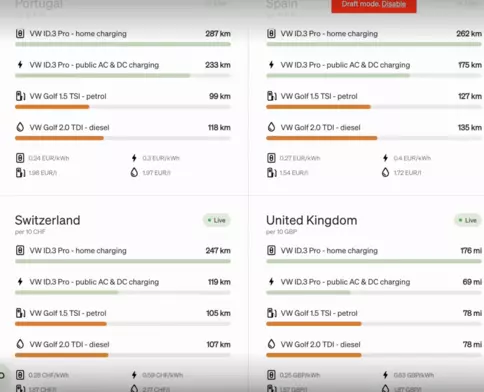Click fuel pump icon in Switzerland's Golf petrol row
The height and width of the screenshot is (392, 484).
point(20,313)
